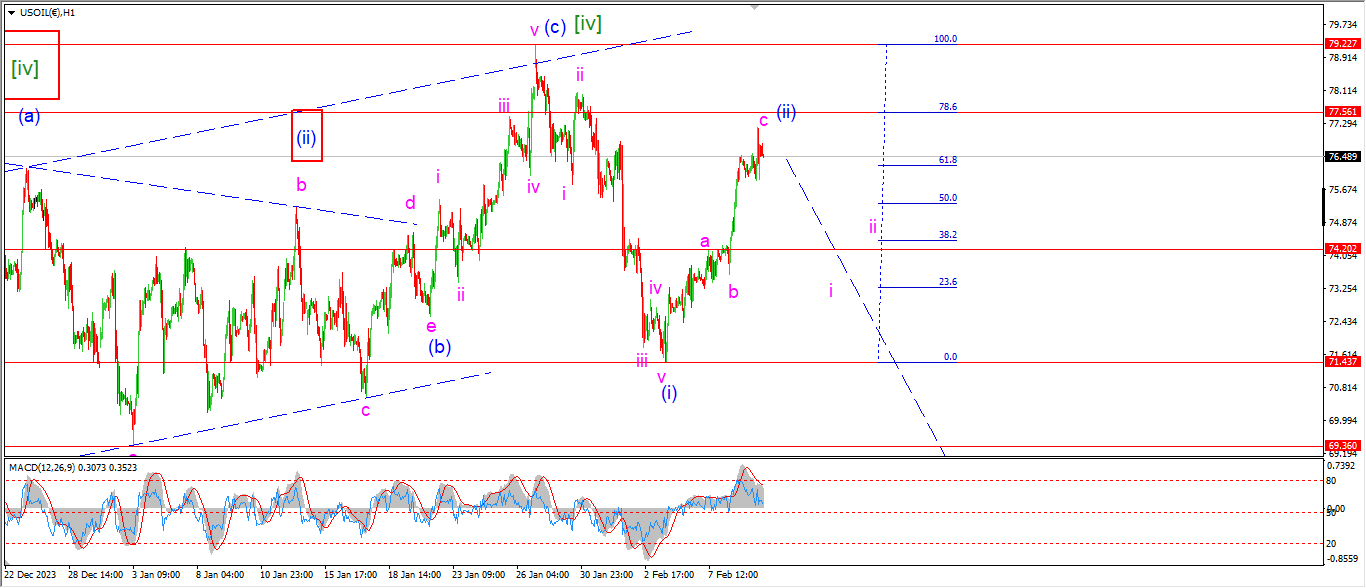Image resolution: width=1366 pixels, height=588 pixels.
Task: Select the Fibonacci 23.6 level label
Action: 947,282
